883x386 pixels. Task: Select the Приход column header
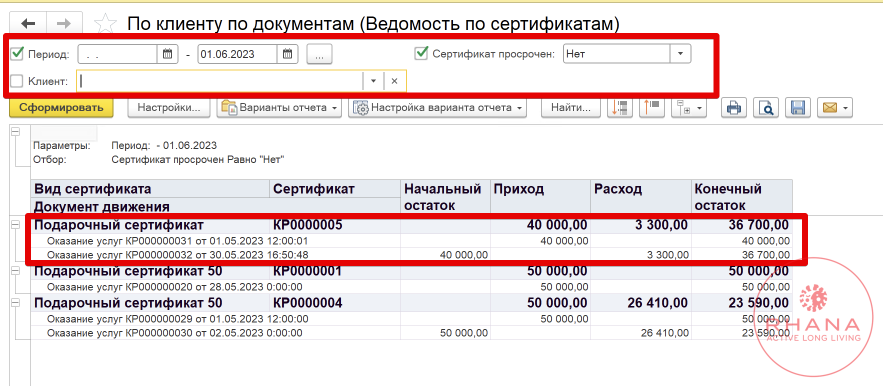tap(541, 197)
